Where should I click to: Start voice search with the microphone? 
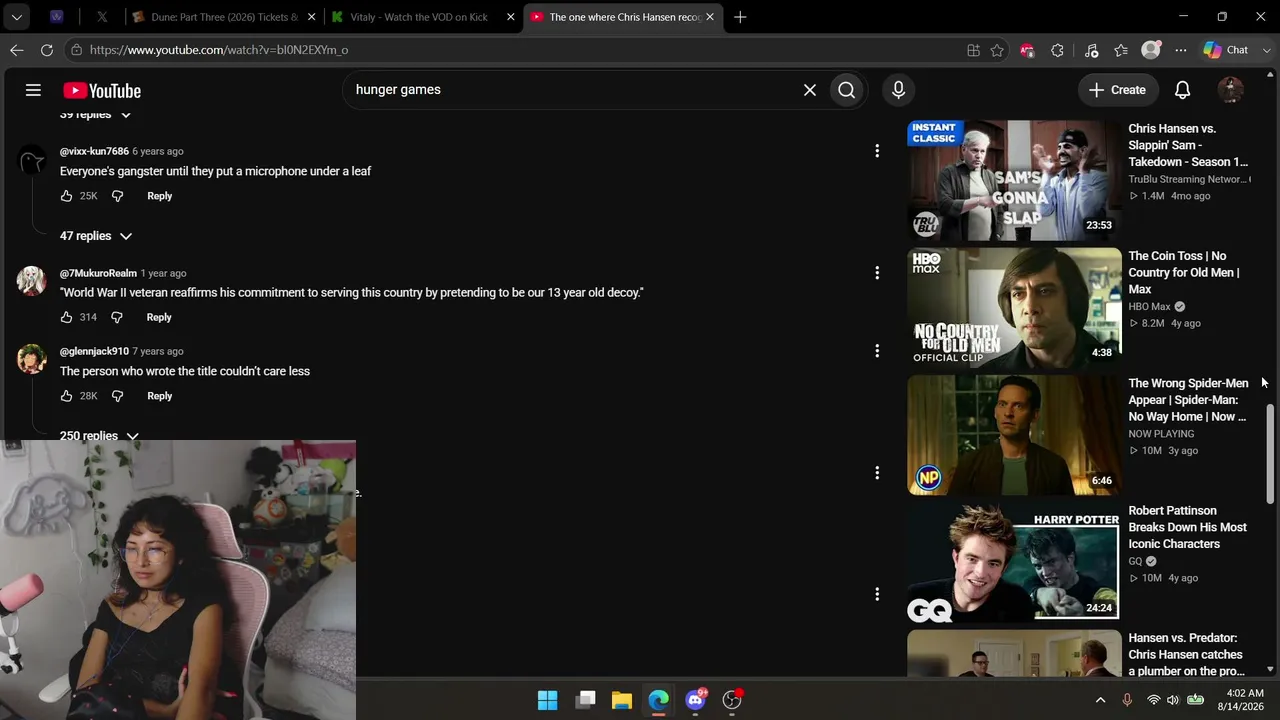tap(898, 90)
